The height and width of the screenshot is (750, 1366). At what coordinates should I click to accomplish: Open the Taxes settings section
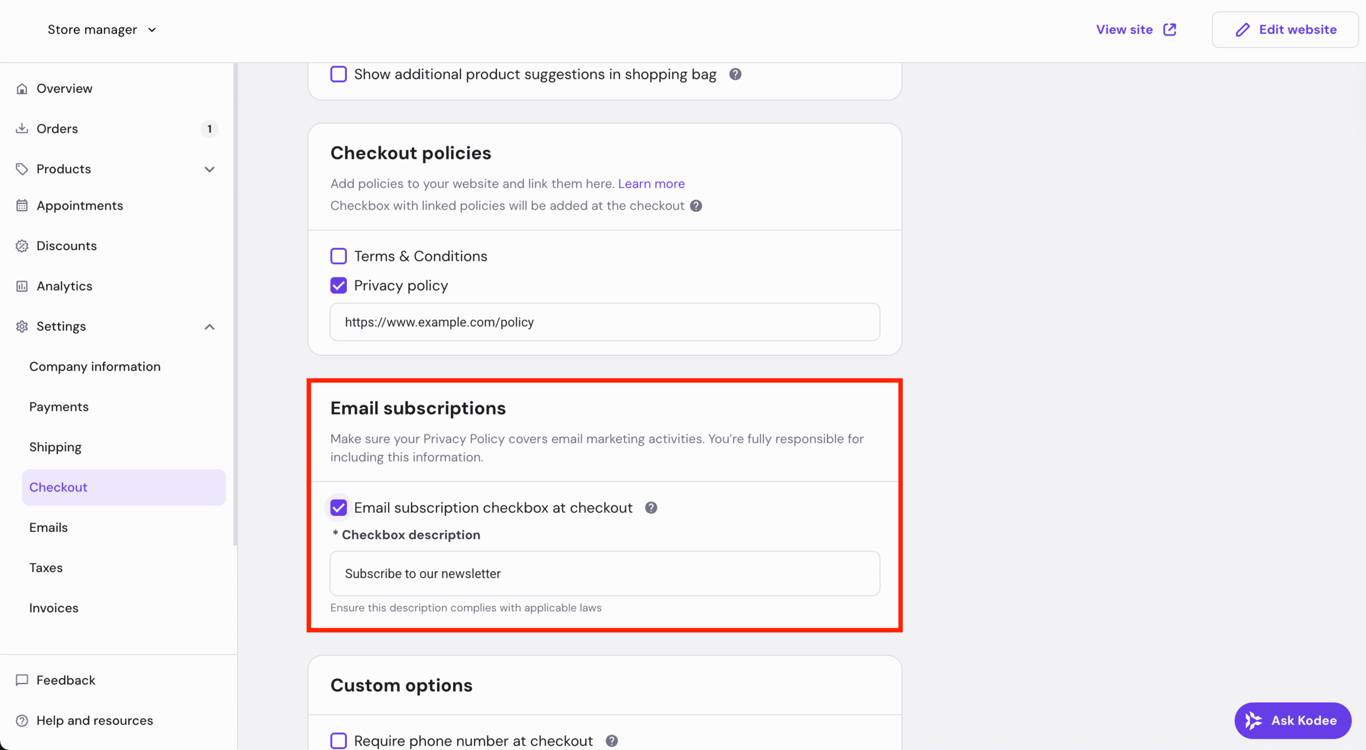click(45, 567)
